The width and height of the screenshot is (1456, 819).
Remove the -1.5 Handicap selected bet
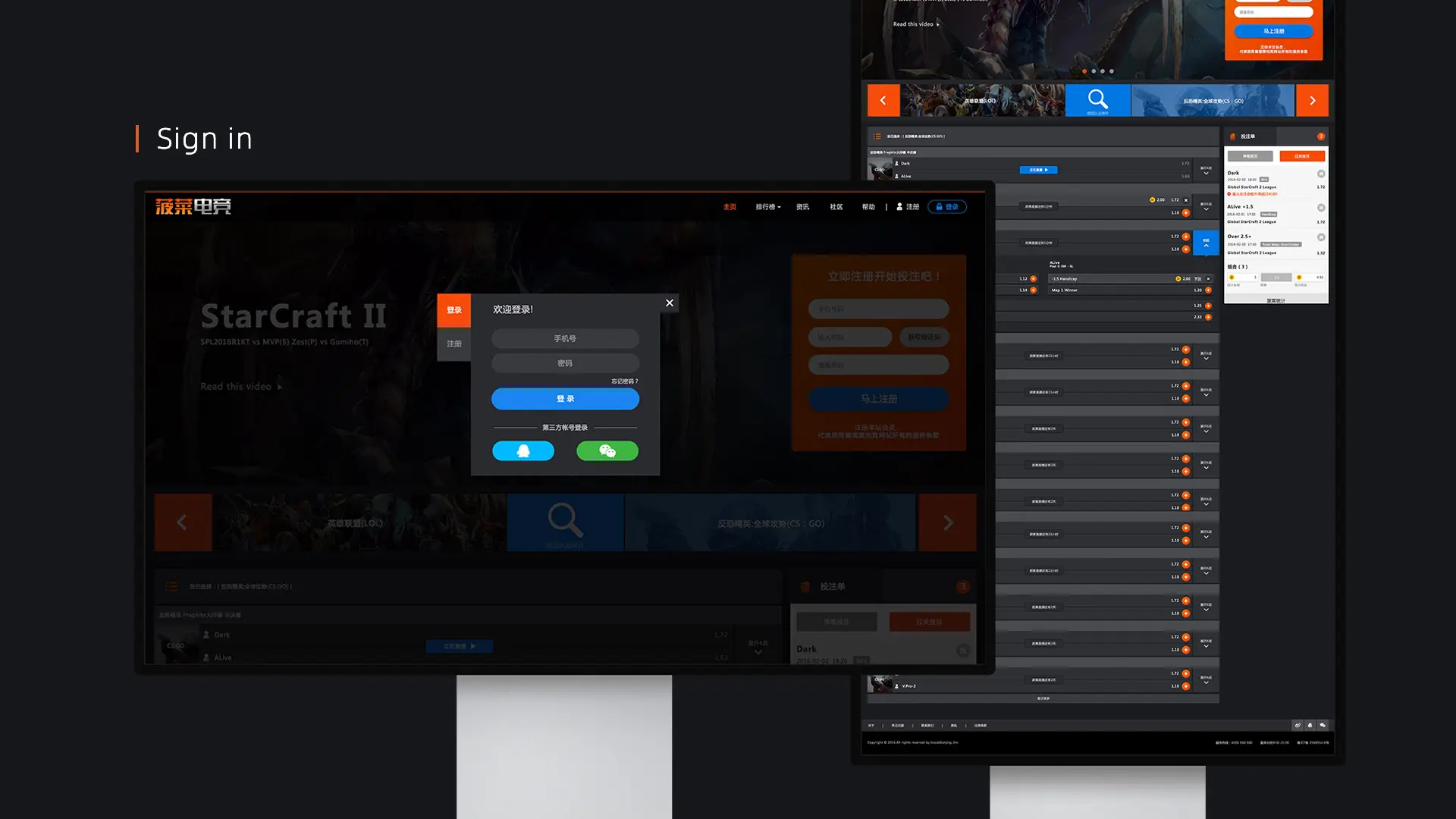coord(1209,279)
